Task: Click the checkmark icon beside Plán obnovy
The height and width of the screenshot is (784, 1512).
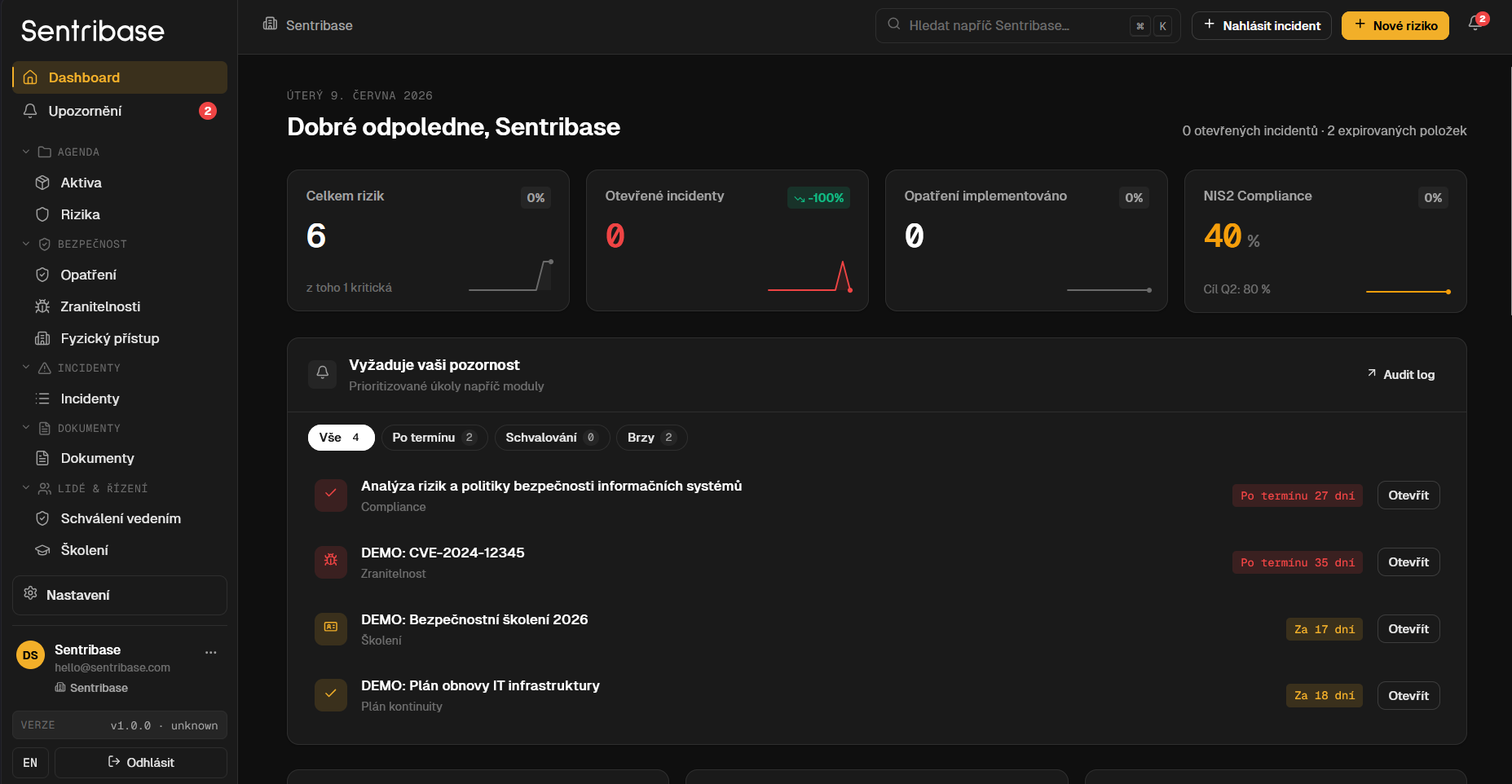Action: [x=331, y=695]
